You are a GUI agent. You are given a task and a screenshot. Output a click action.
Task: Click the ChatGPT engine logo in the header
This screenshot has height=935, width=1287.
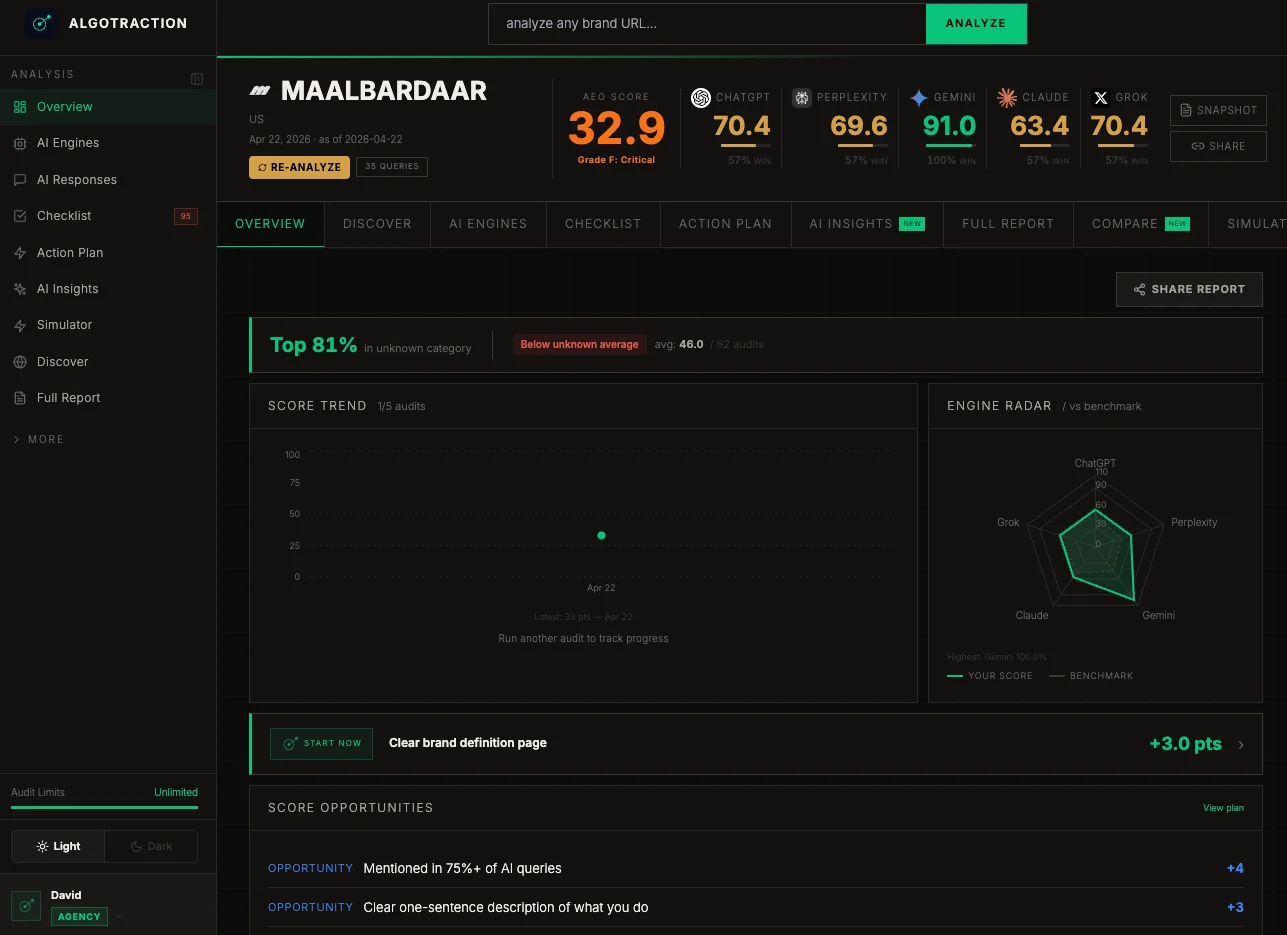click(x=701, y=98)
